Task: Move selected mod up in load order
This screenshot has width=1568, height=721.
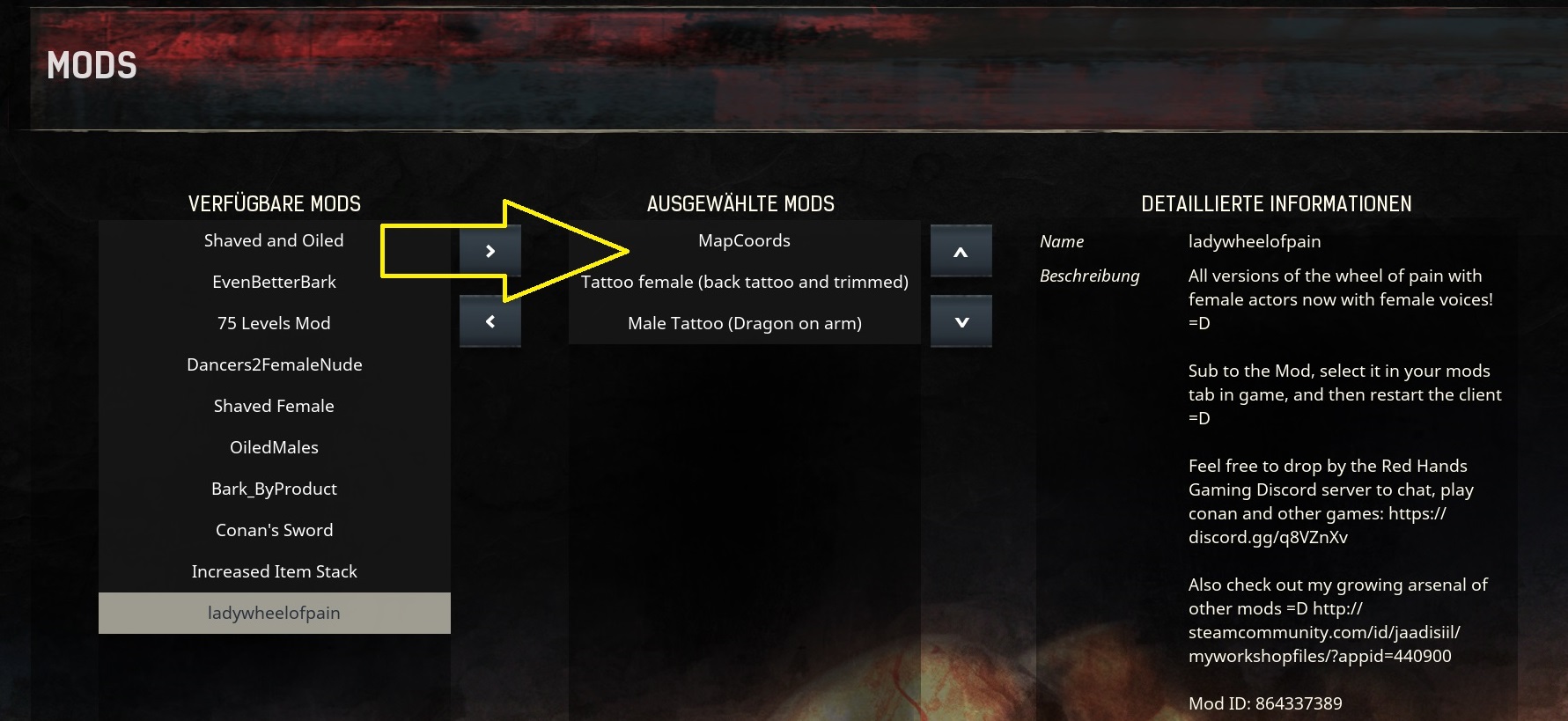Action: click(x=961, y=251)
